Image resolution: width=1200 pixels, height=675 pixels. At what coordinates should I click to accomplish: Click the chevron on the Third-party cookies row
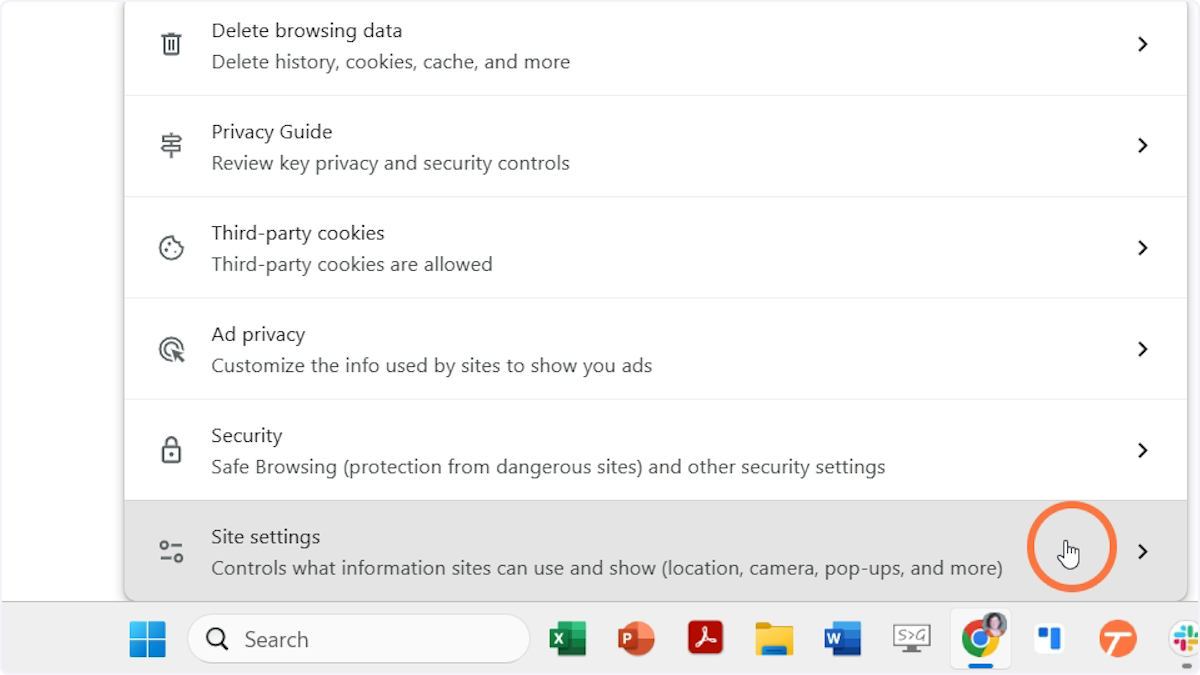[x=1142, y=248]
